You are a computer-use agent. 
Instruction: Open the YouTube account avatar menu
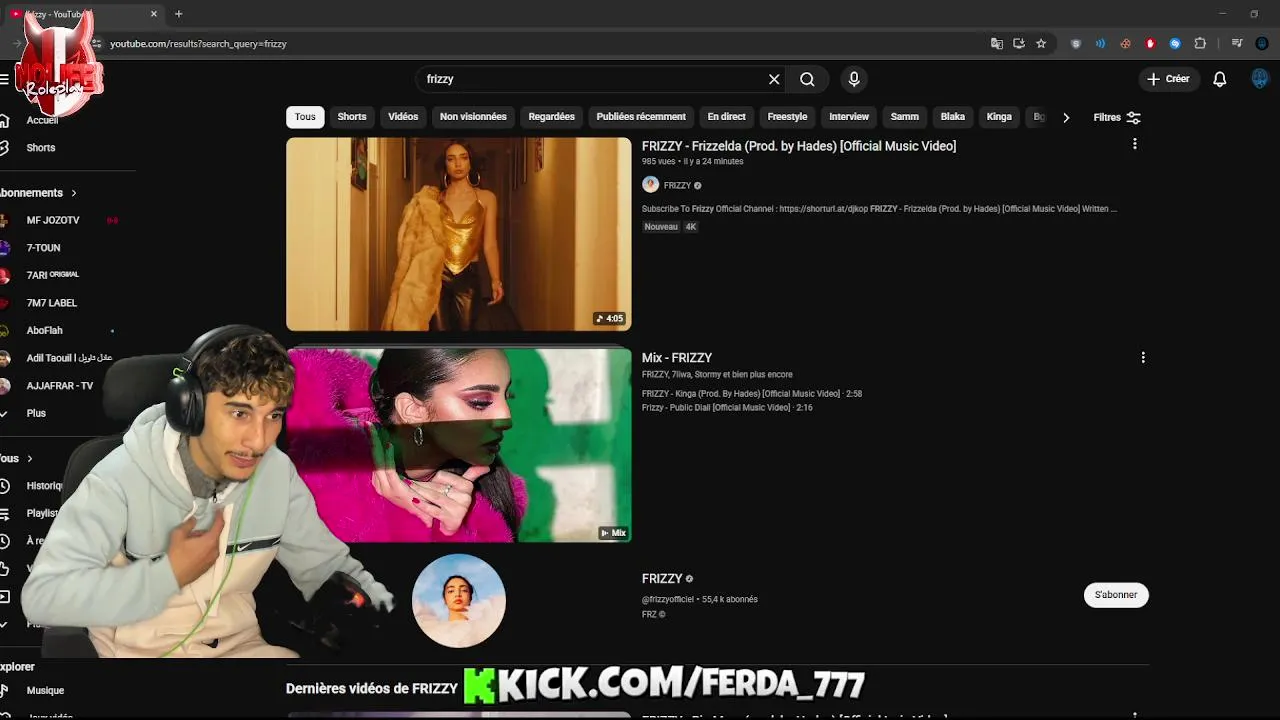(x=1260, y=79)
